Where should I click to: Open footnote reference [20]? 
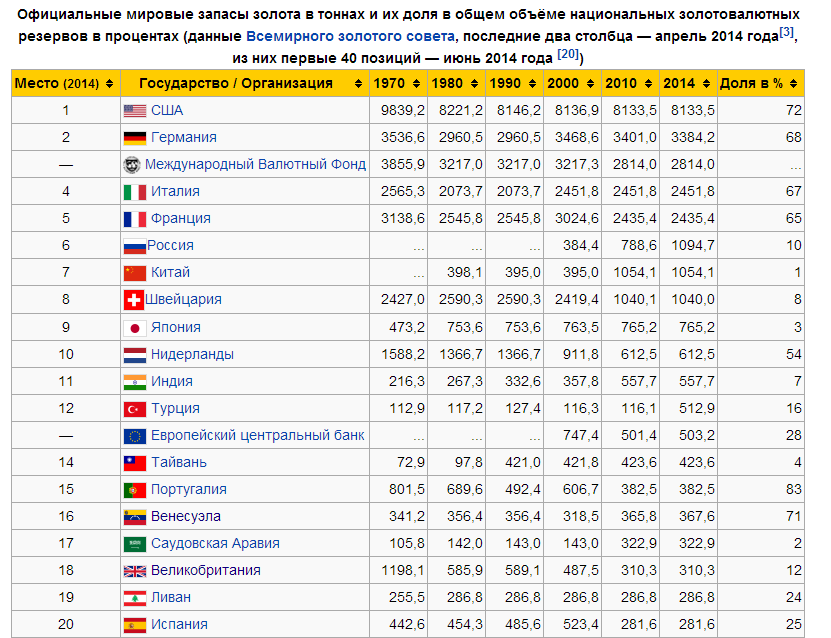pos(568,54)
